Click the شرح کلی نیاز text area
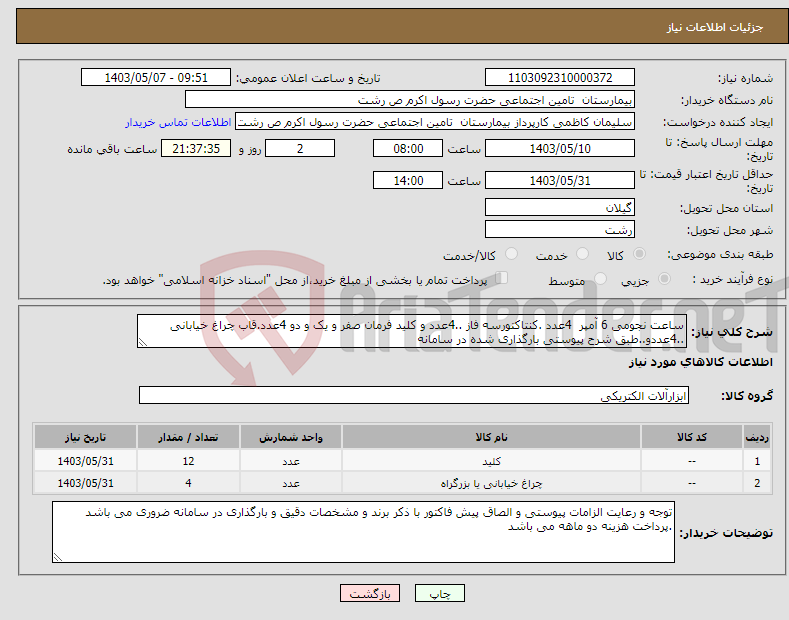The image size is (789, 620). pyautogui.click(x=412, y=331)
